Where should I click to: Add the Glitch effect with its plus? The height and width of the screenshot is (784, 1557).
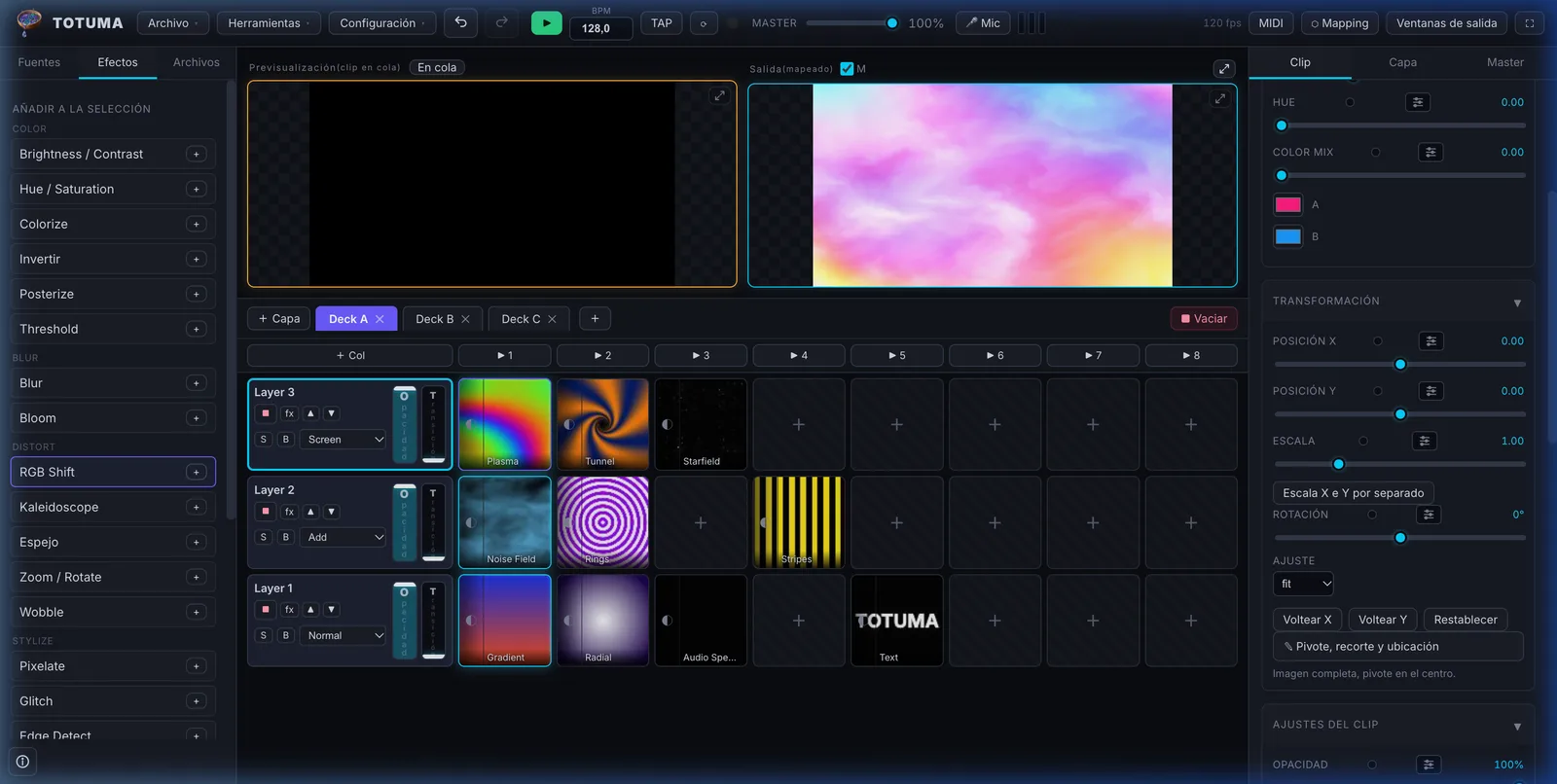click(196, 701)
